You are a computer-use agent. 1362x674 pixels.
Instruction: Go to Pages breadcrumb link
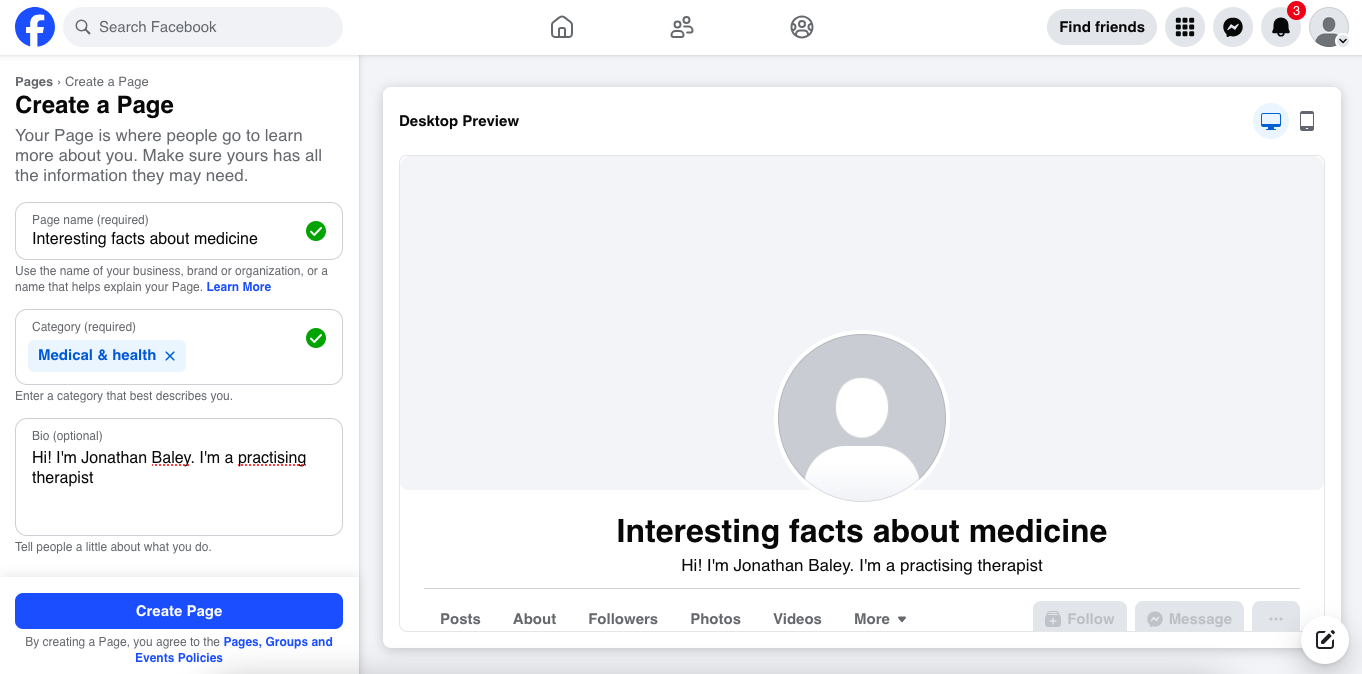click(x=34, y=82)
